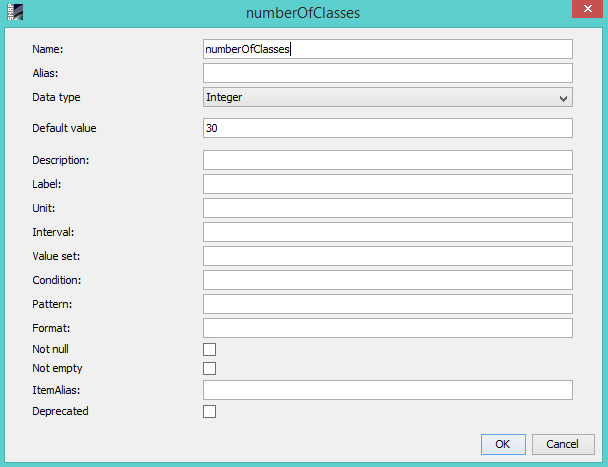
Task: Focus the Condition text field
Action: click(x=387, y=280)
